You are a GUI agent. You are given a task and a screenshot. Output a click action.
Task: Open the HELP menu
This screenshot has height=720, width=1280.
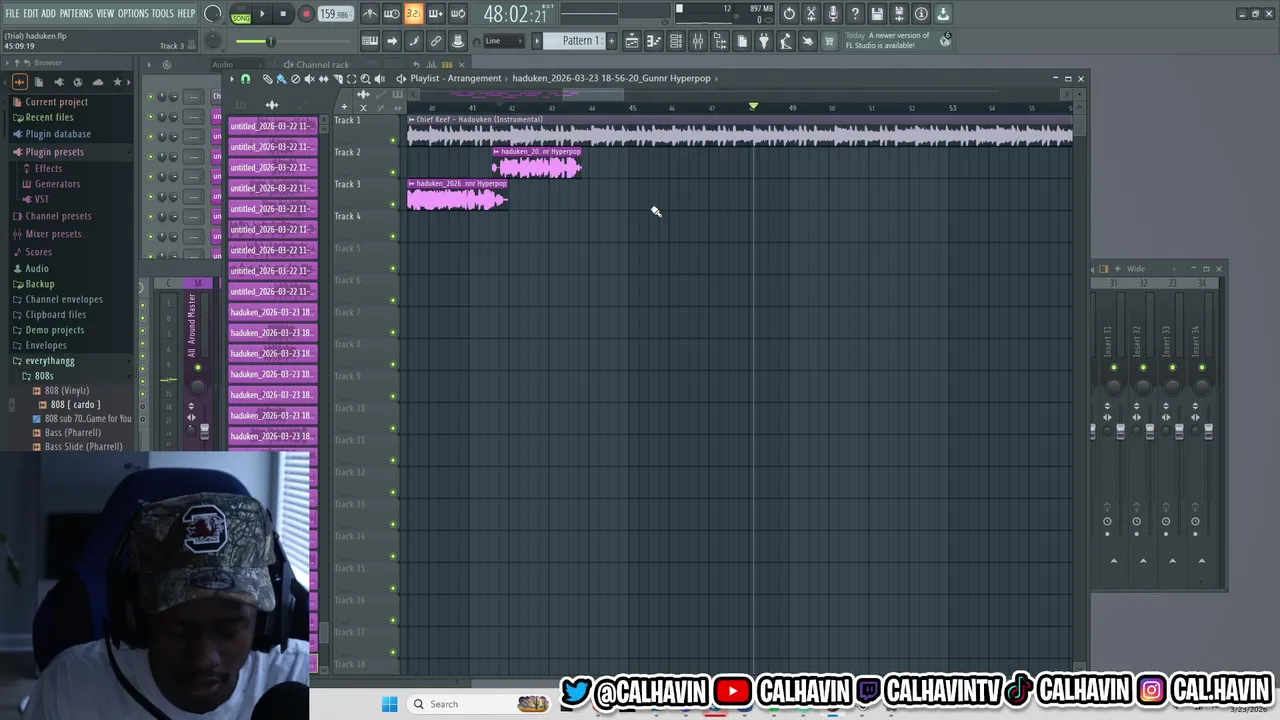point(187,13)
